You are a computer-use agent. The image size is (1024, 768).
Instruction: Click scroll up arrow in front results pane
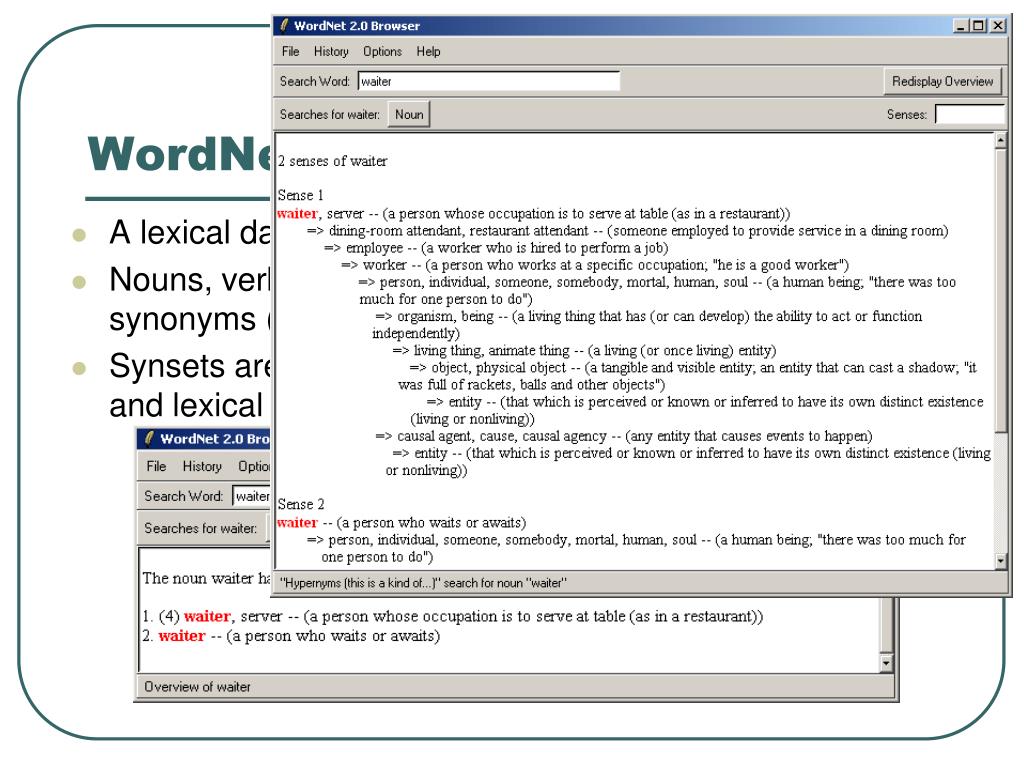[1001, 140]
